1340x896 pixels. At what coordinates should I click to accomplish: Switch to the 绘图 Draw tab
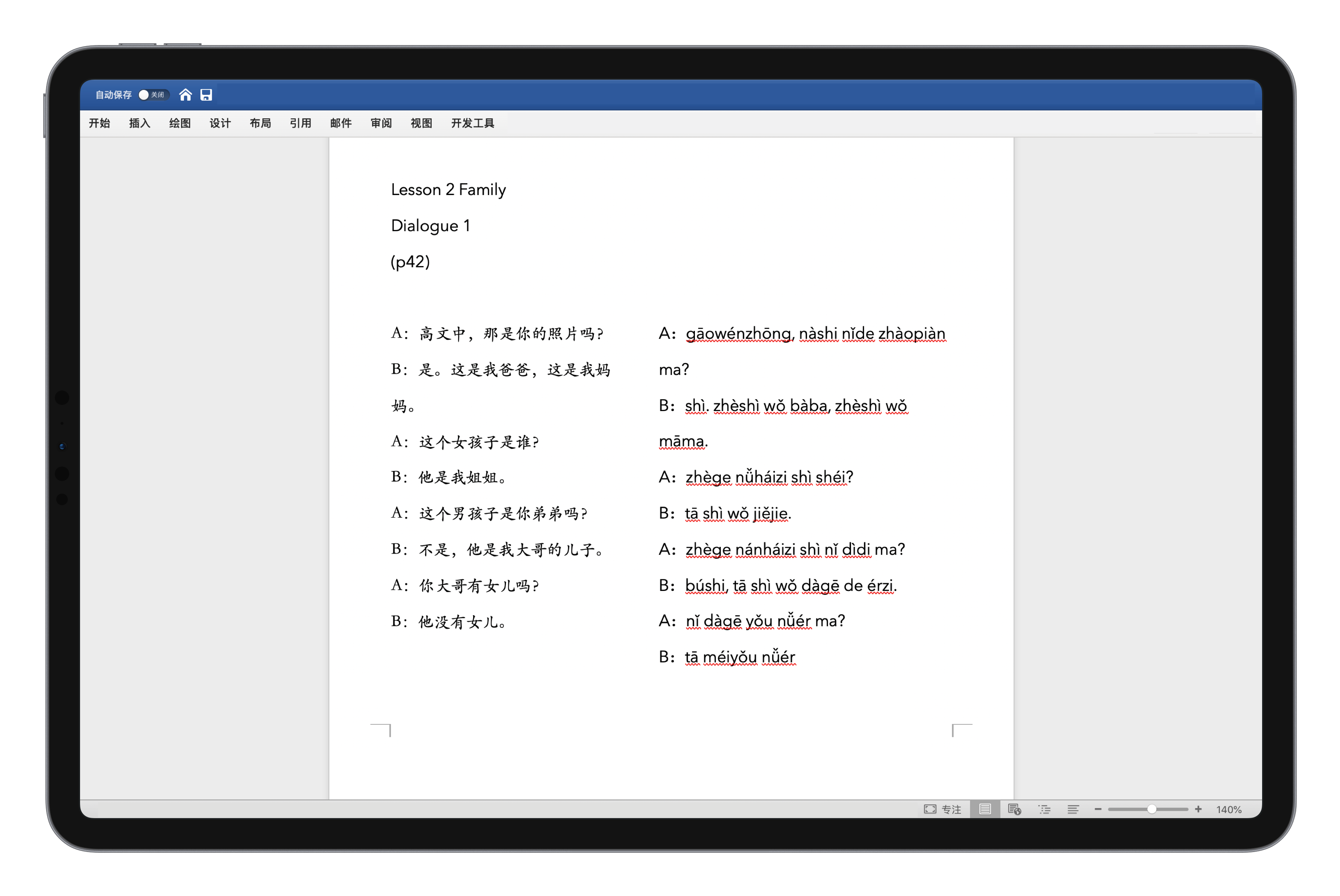click(180, 123)
